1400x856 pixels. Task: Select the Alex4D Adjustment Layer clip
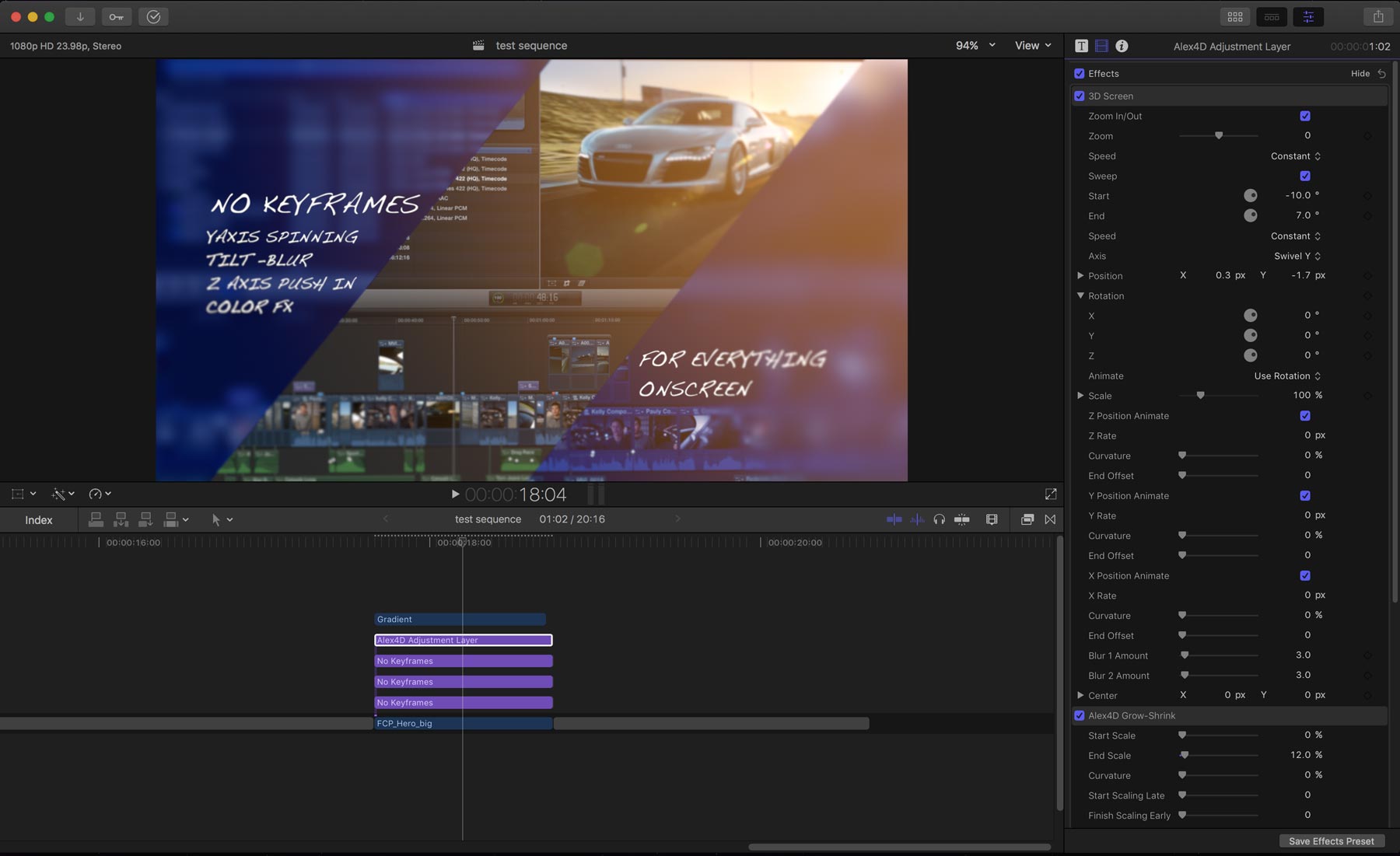click(x=464, y=640)
